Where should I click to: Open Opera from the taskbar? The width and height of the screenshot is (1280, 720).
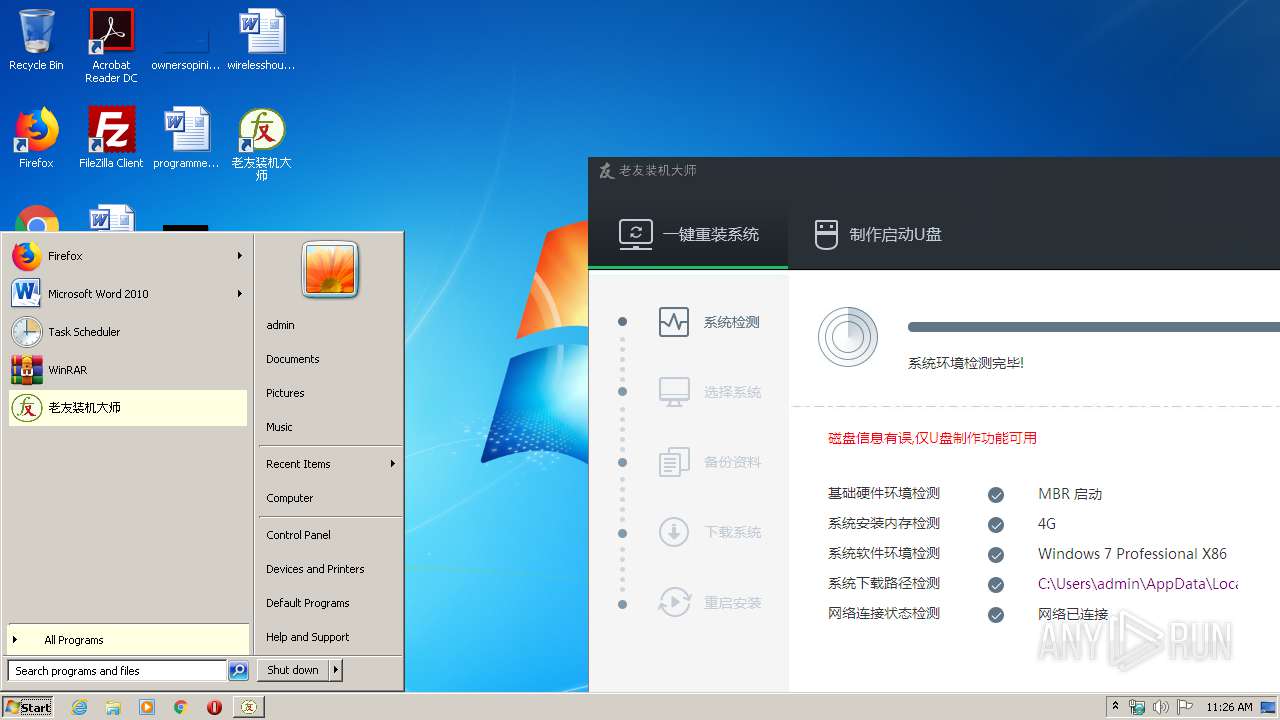[x=214, y=707]
